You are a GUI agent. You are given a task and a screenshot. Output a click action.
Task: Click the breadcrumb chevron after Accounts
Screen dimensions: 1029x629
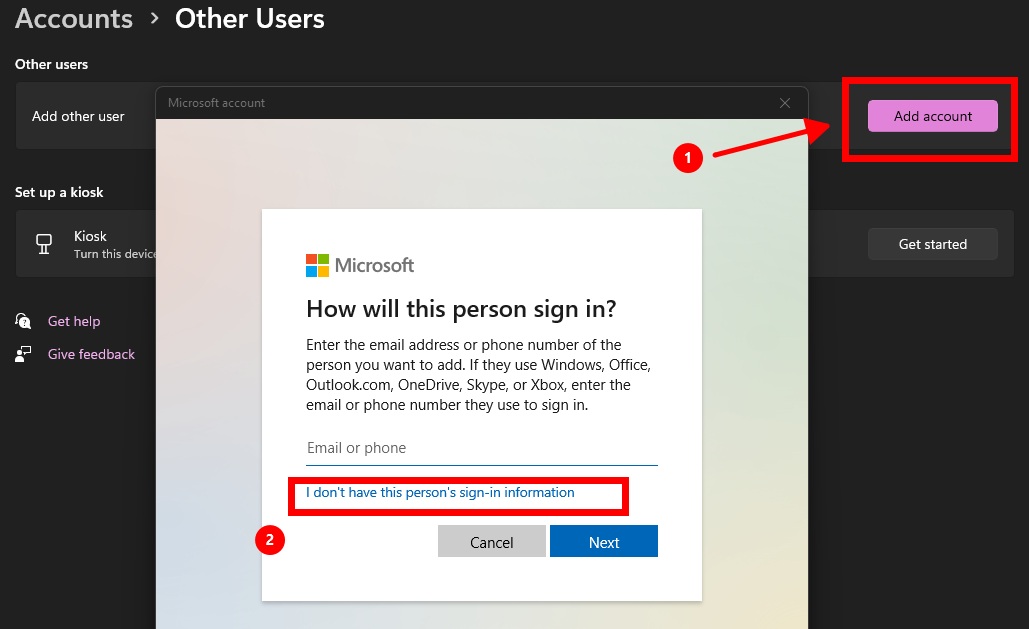tap(154, 18)
